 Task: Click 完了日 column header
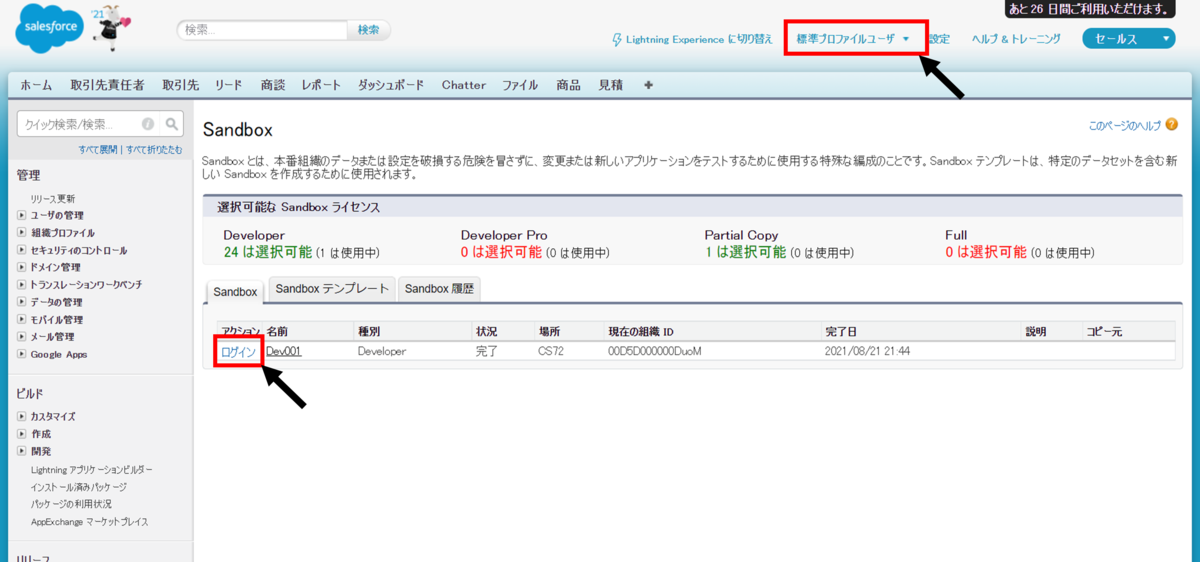point(842,331)
